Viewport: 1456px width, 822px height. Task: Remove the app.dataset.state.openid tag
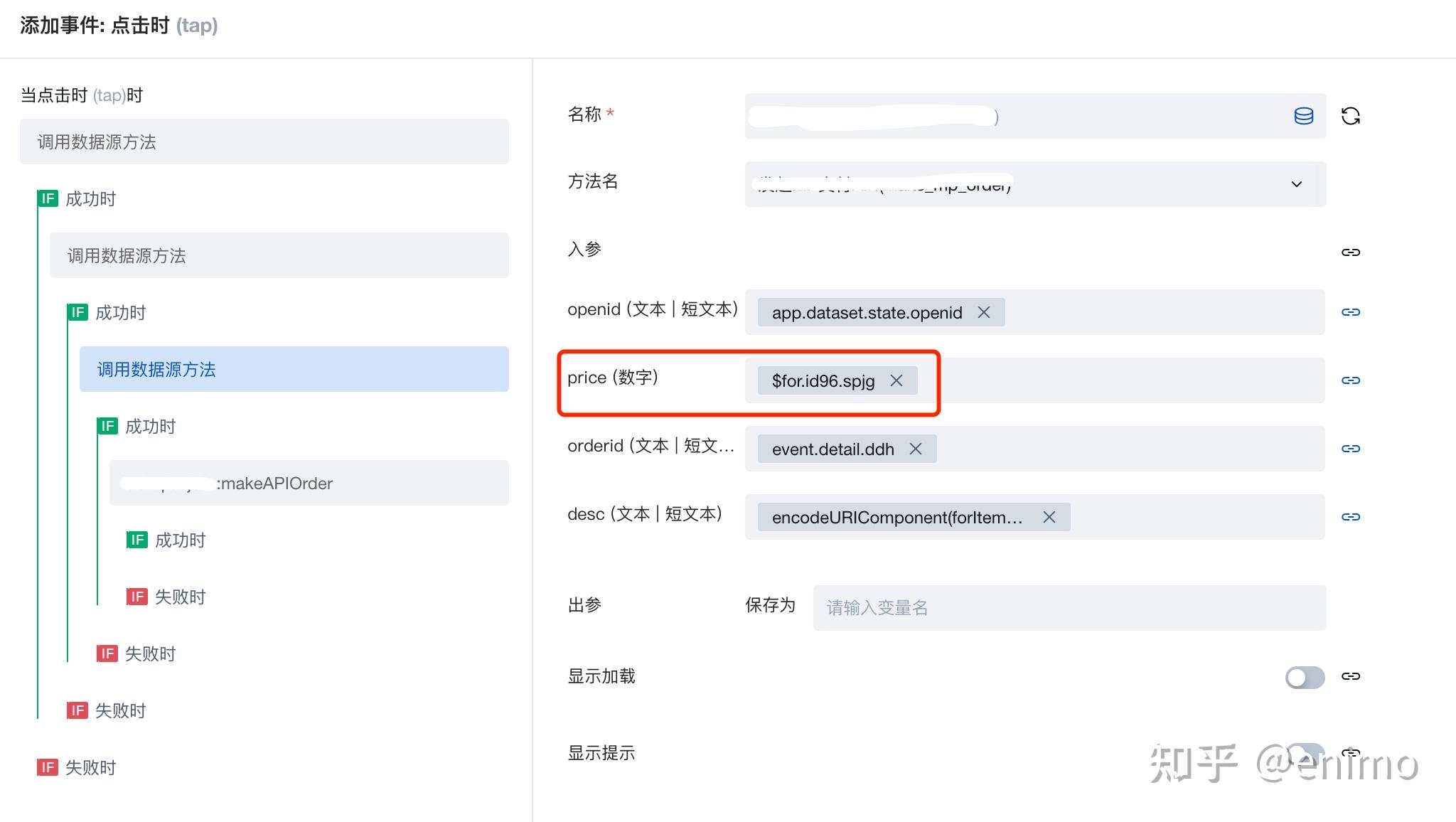tap(983, 313)
